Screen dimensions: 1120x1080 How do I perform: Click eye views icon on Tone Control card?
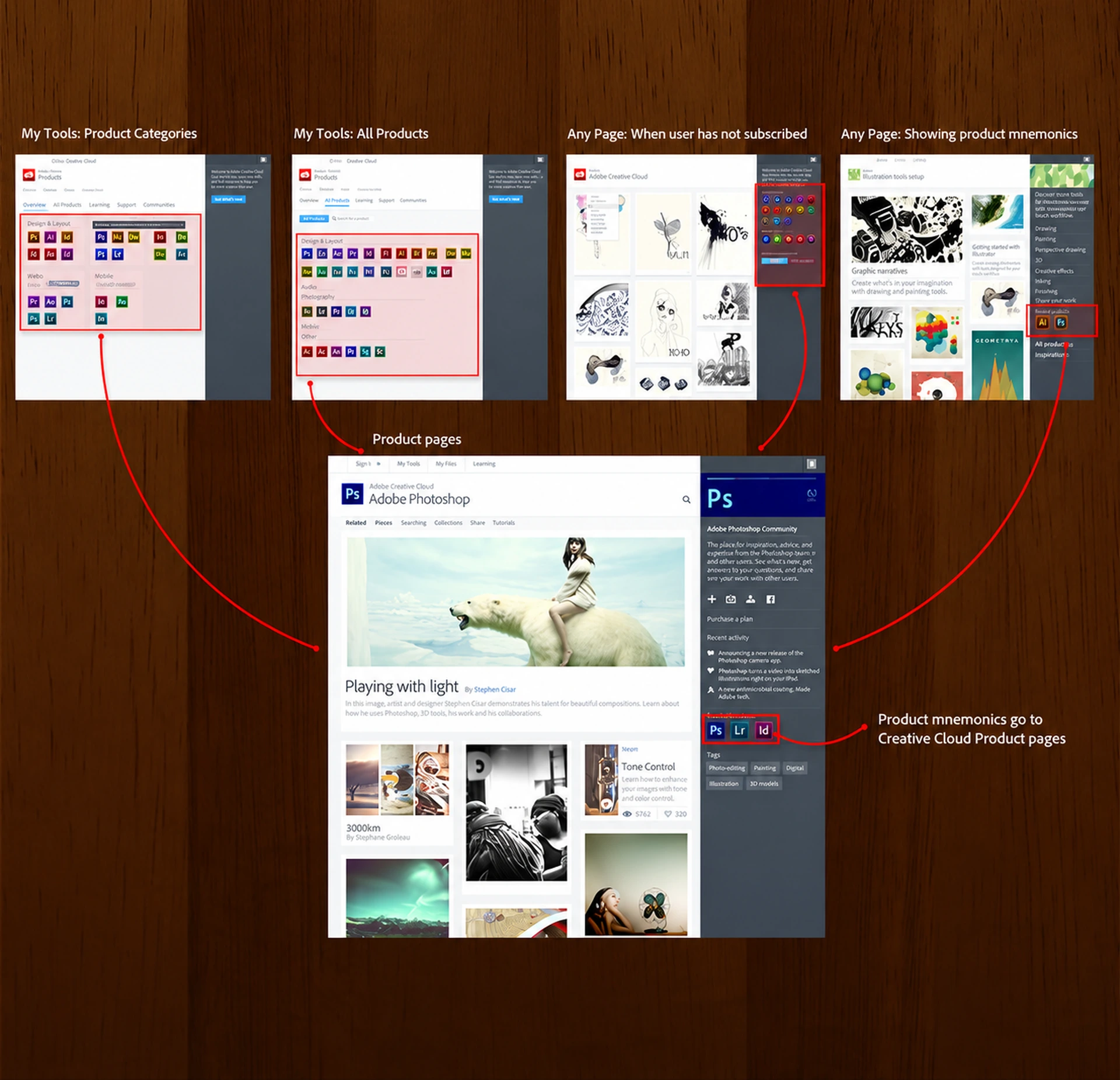tap(627, 814)
